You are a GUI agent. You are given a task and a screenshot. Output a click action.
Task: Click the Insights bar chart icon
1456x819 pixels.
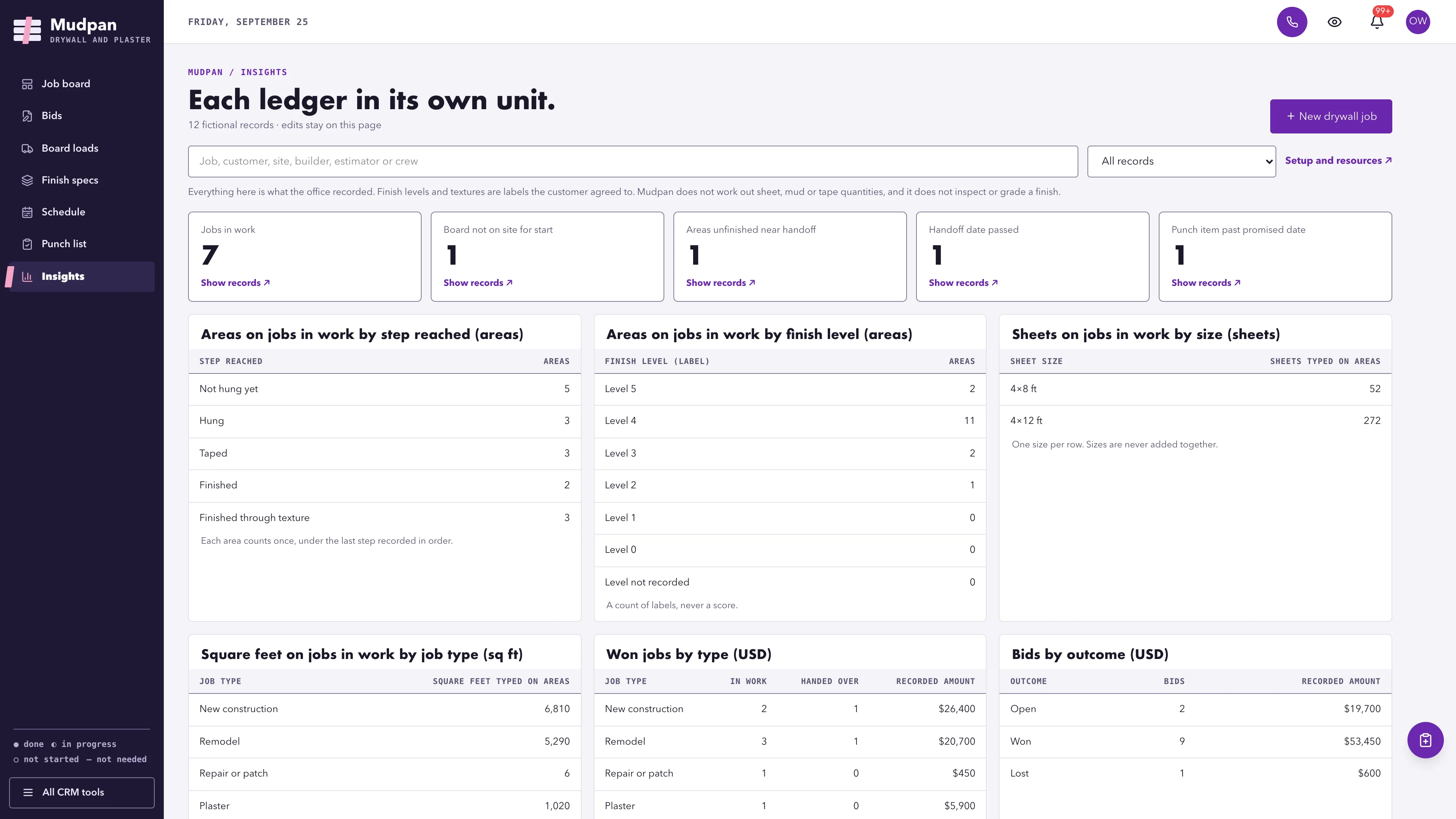coord(27,276)
